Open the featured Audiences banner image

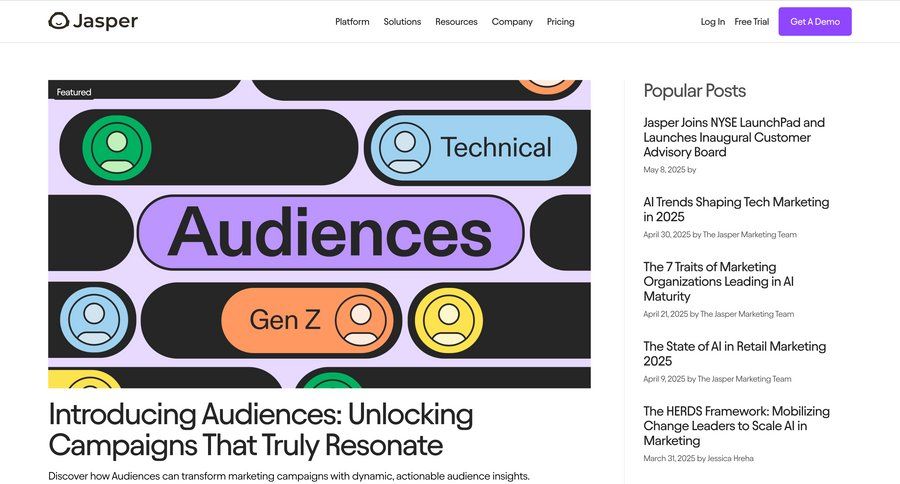tap(319, 234)
